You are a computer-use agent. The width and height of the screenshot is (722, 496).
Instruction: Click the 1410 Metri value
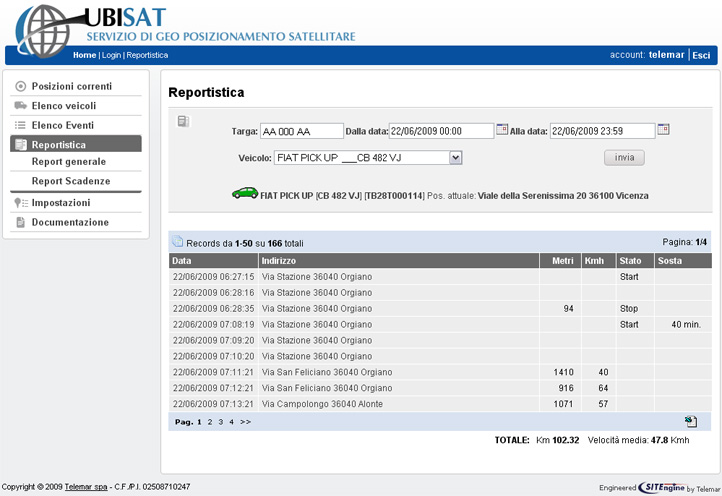click(x=563, y=372)
